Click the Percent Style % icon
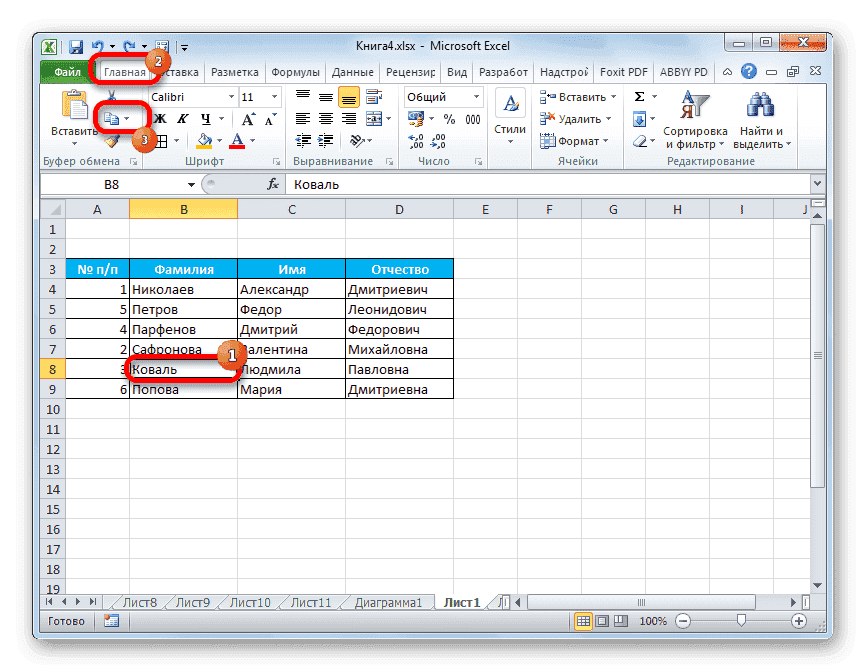 448,118
